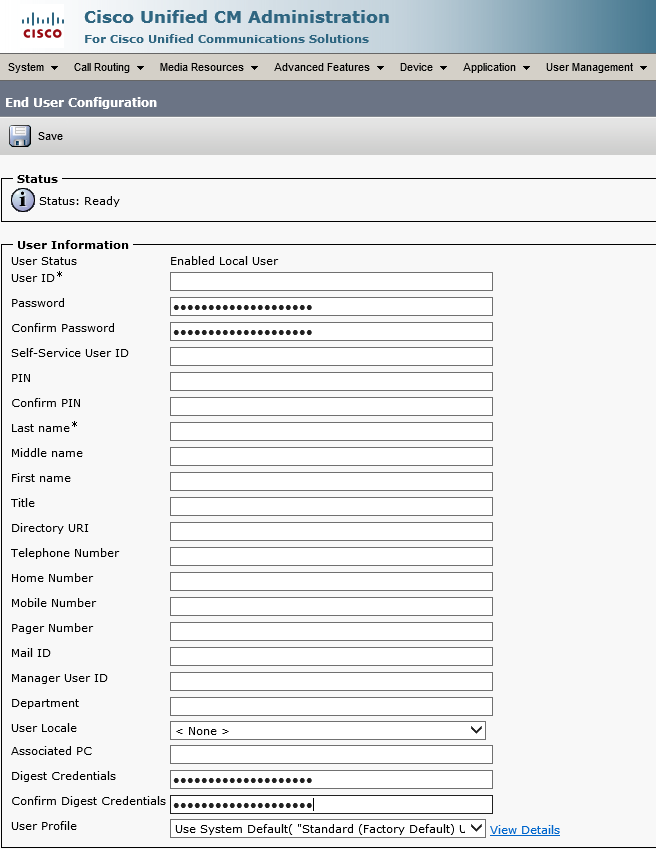Click the Confirm Digest Credentials field
This screenshot has width=656, height=849.
[x=331, y=804]
